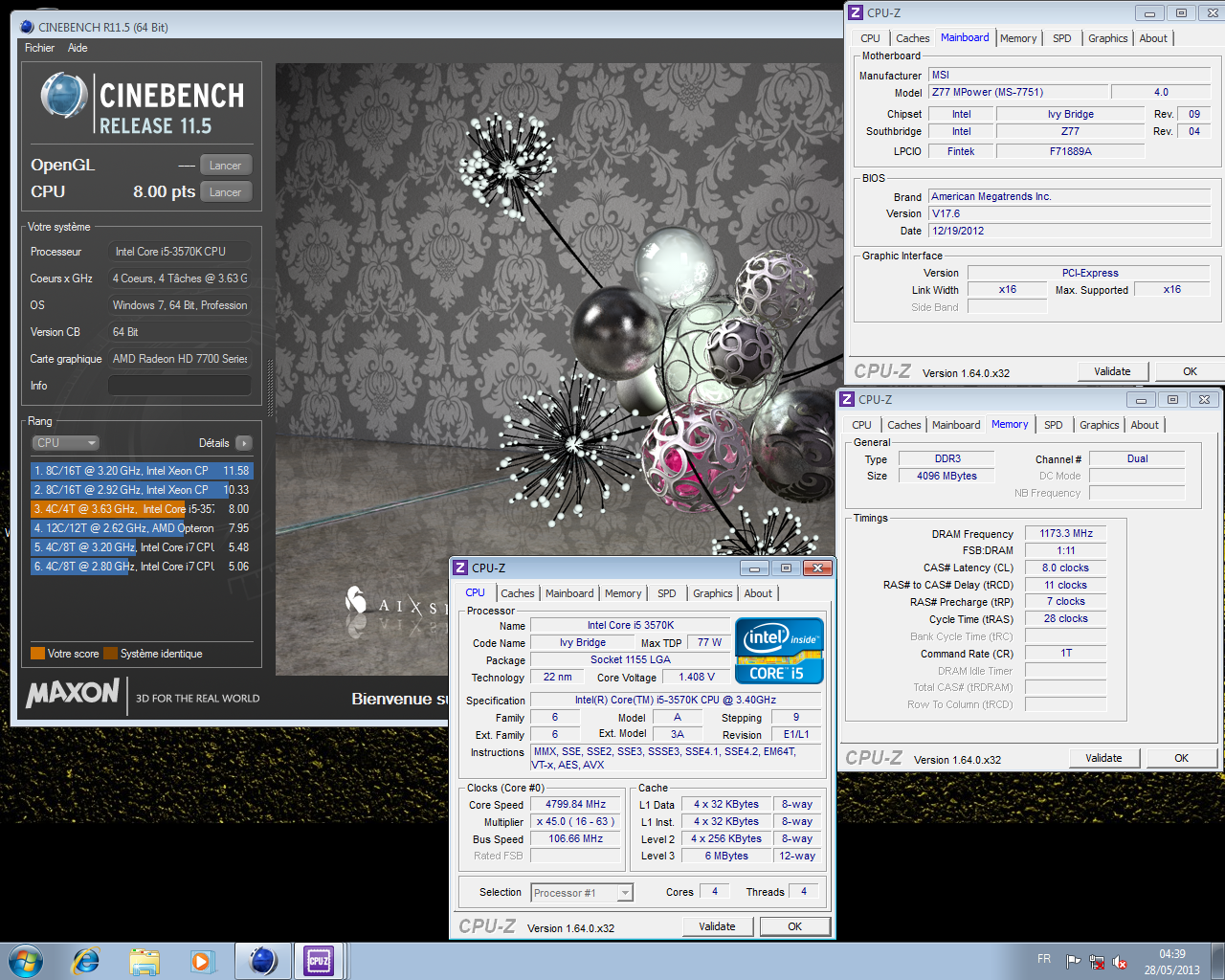Screen dimensions: 1225x980
Task: Select About tab in Mainboard CPU-Z window
Action: pyautogui.click(x=1153, y=38)
